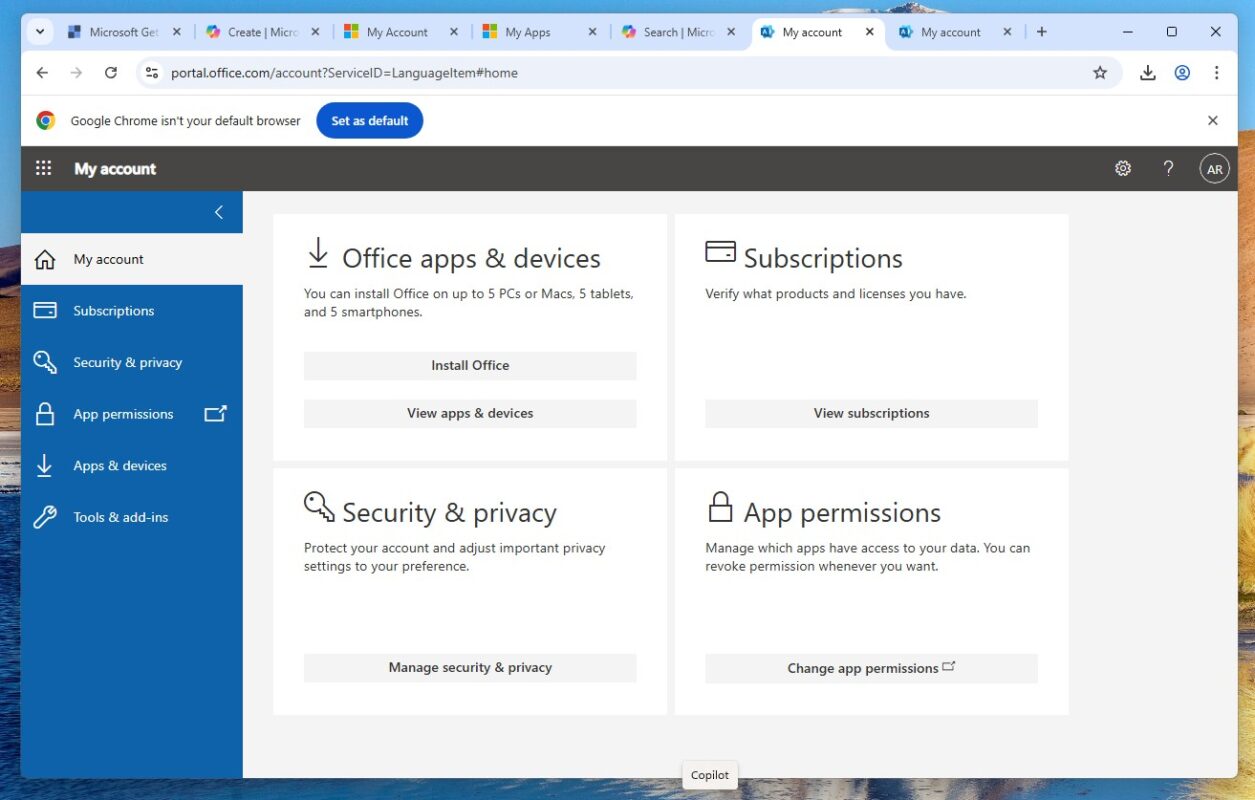
Task: Click the App permissions card heading
Action: tap(842, 513)
